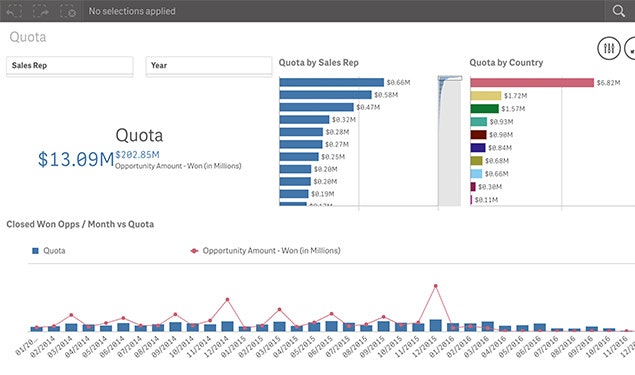Open the Sales Rep filter pane

click(70, 66)
